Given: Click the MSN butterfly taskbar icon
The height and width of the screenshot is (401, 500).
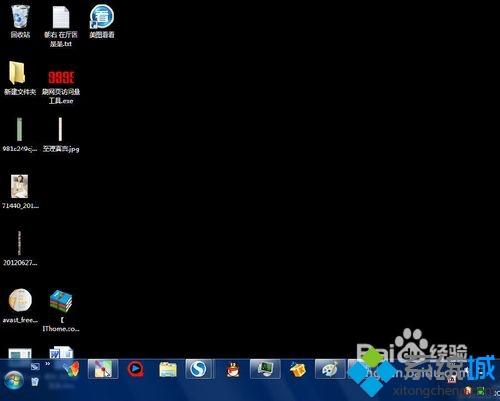Looking at the screenshot, I should [x=72, y=369].
